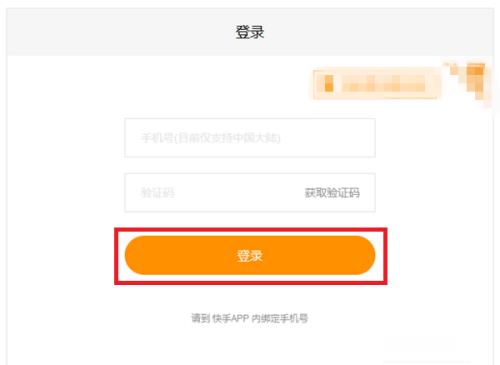Click 获取验证码 to request code
The image size is (500, 365).
pyautogui.click(x=332, y=193)
